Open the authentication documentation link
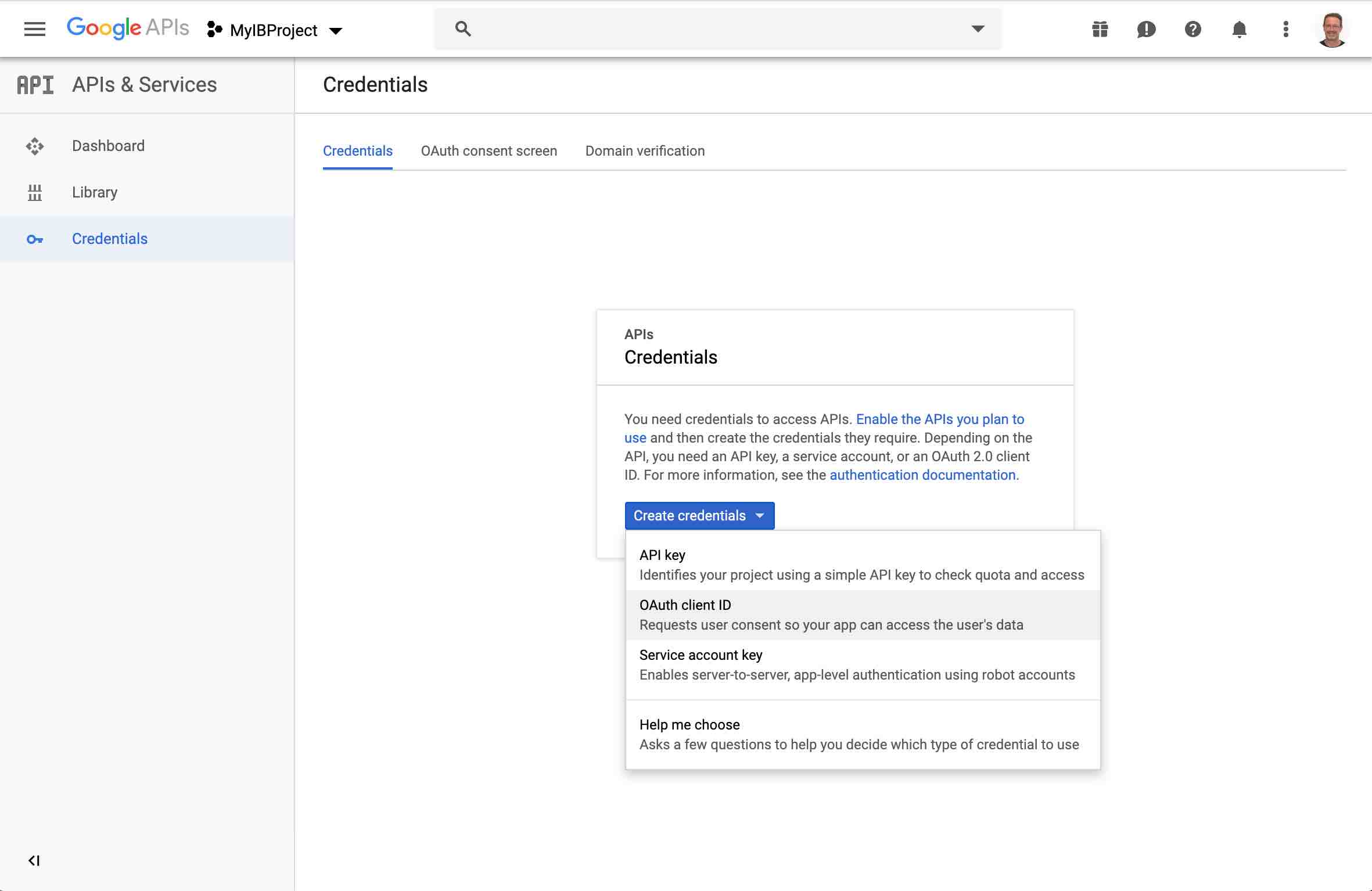The height and width of the screenshot is (891, 1372). (x=923, y=475)
